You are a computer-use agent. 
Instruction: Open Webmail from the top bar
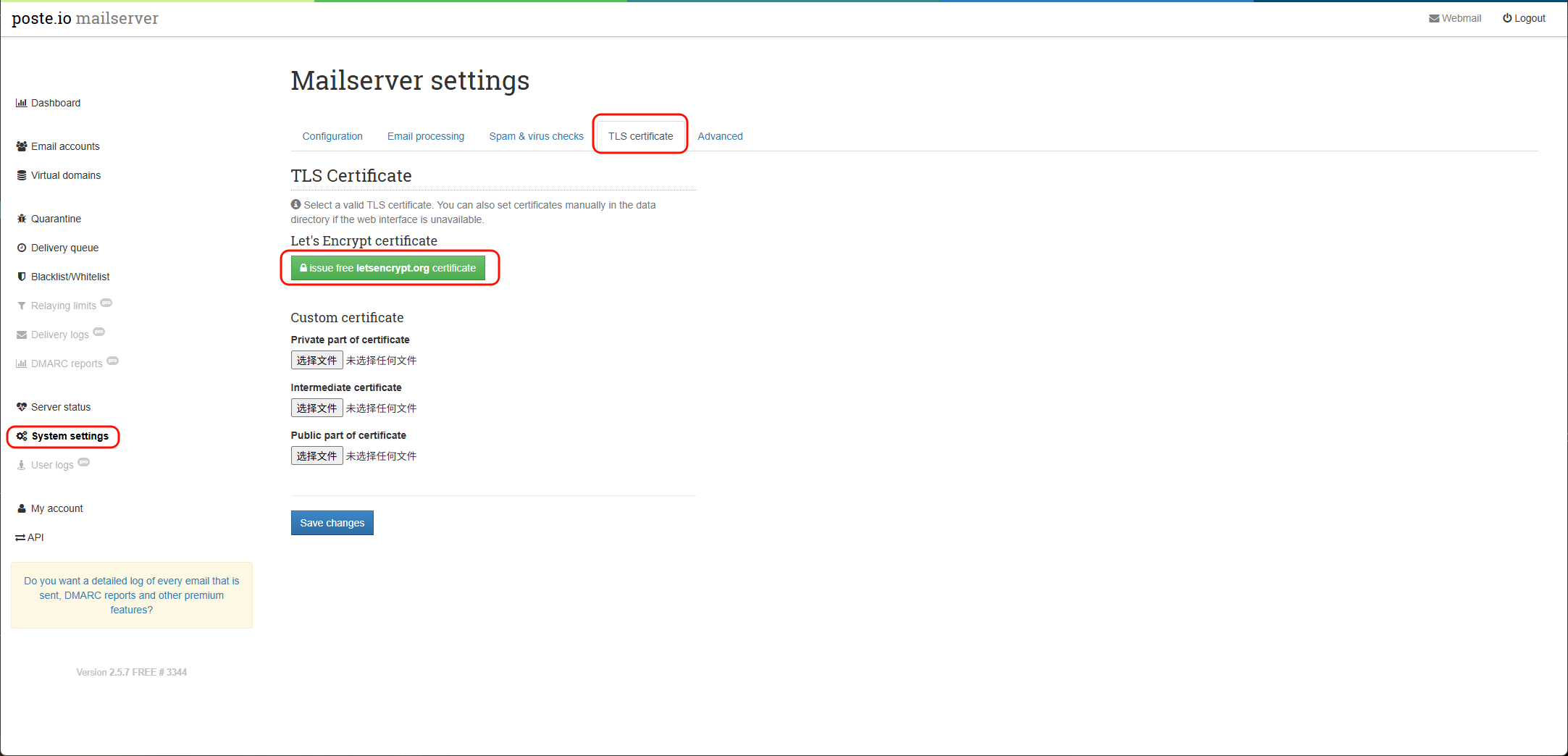click(1454, 18)
